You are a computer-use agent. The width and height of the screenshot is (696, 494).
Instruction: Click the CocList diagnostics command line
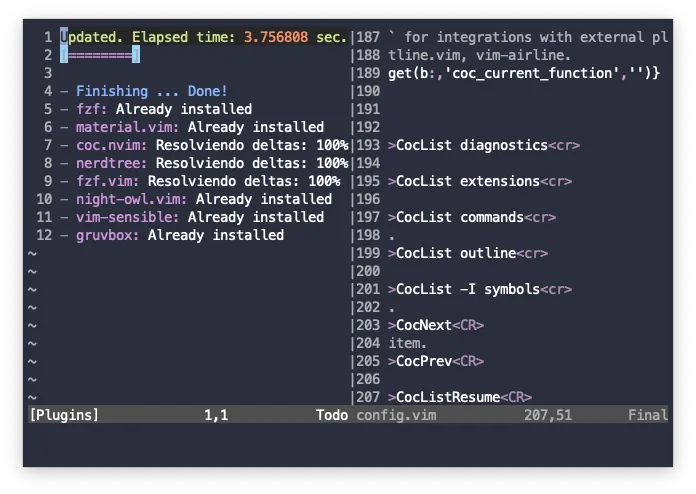(484, 145)
